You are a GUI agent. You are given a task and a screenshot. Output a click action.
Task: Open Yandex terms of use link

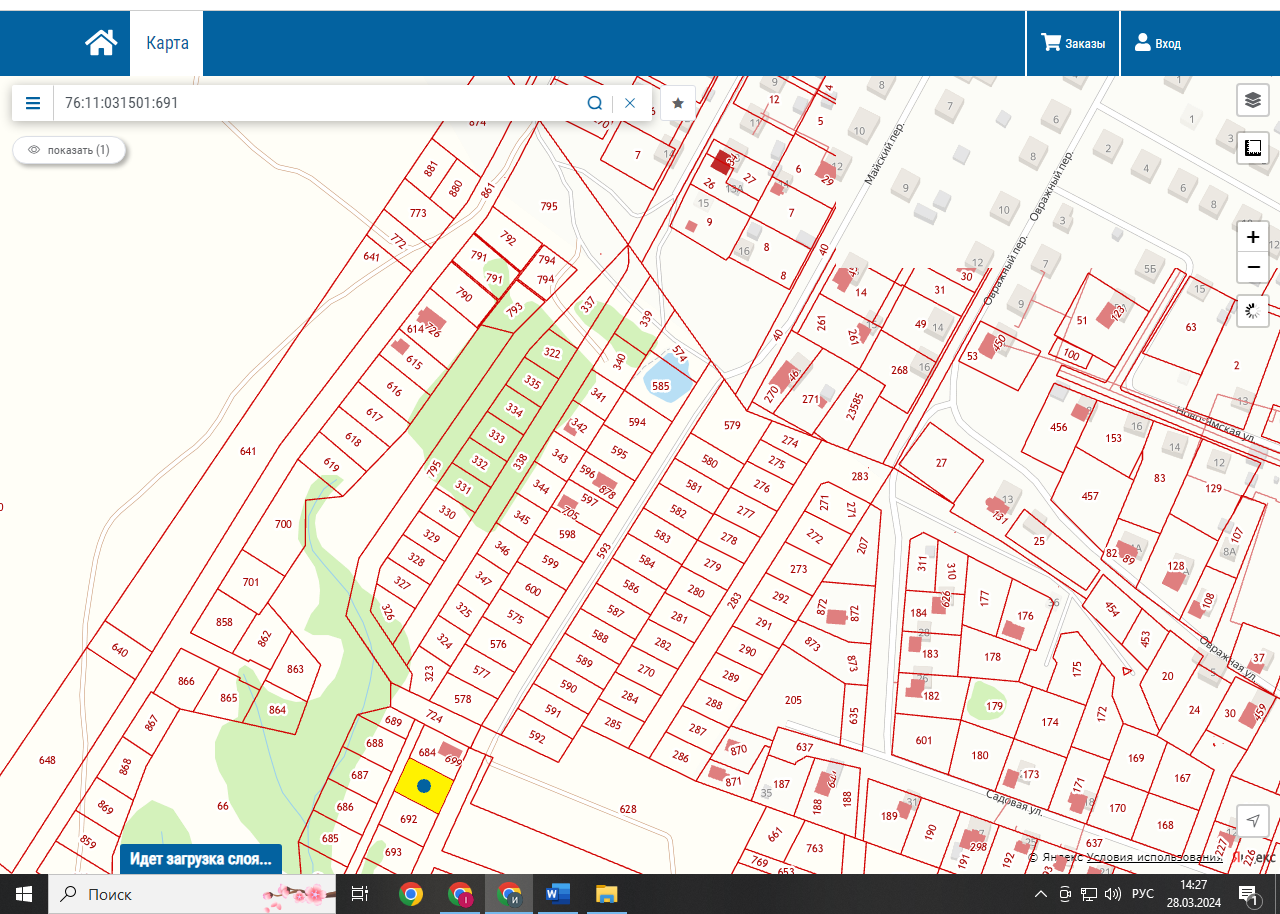pyautogui.click(x=1155, y=857)
